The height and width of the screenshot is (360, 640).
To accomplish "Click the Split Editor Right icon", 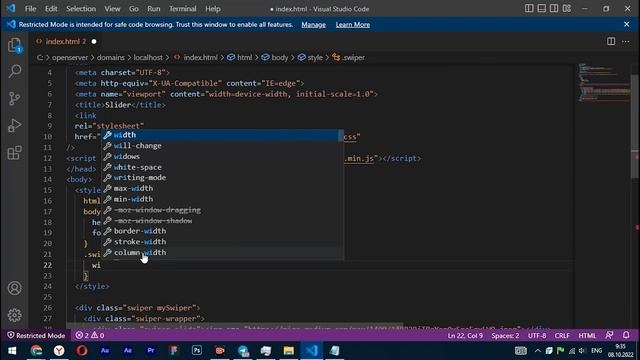I will click(611, 41).
